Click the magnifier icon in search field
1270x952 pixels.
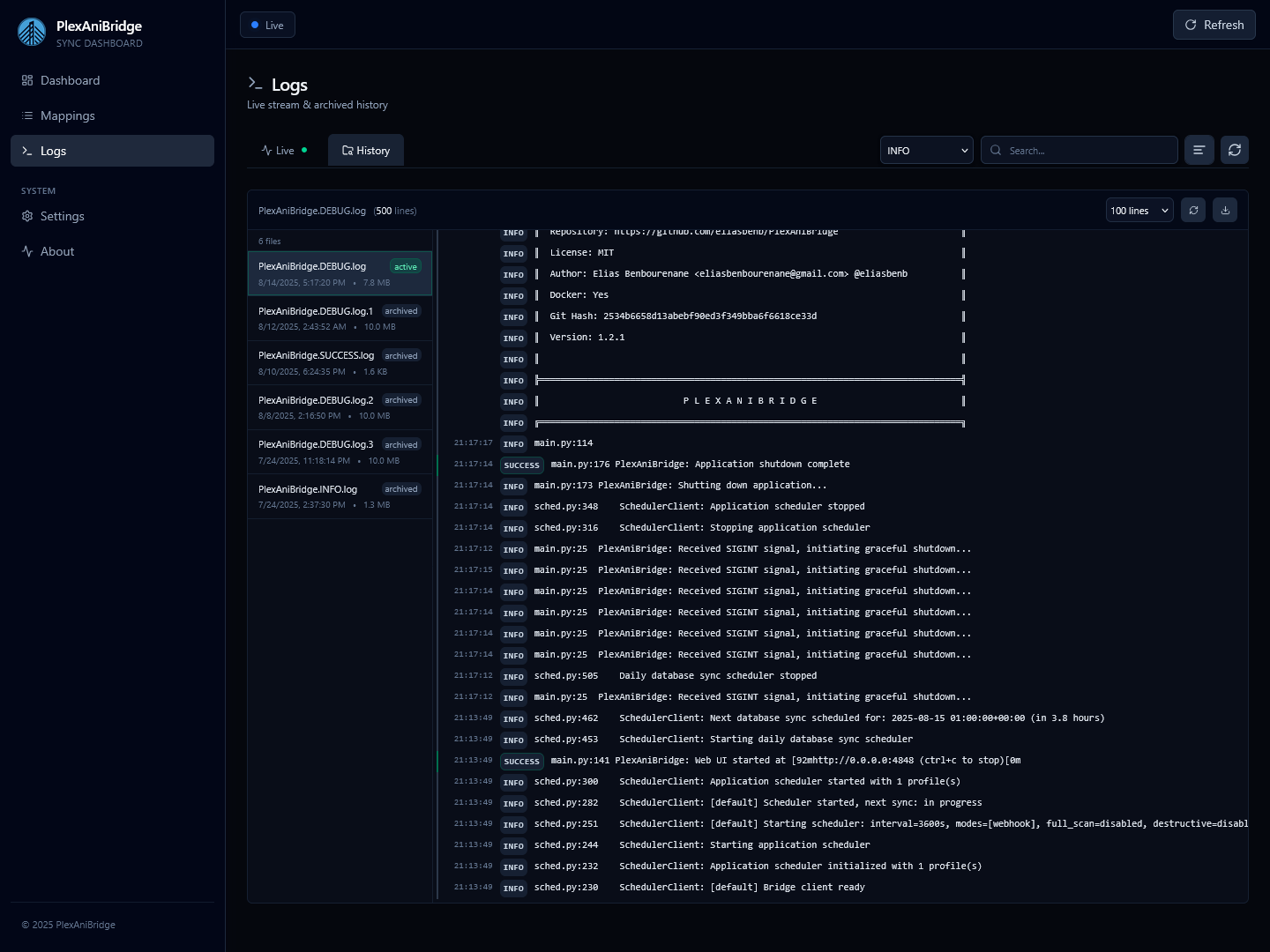coord(996,150)
